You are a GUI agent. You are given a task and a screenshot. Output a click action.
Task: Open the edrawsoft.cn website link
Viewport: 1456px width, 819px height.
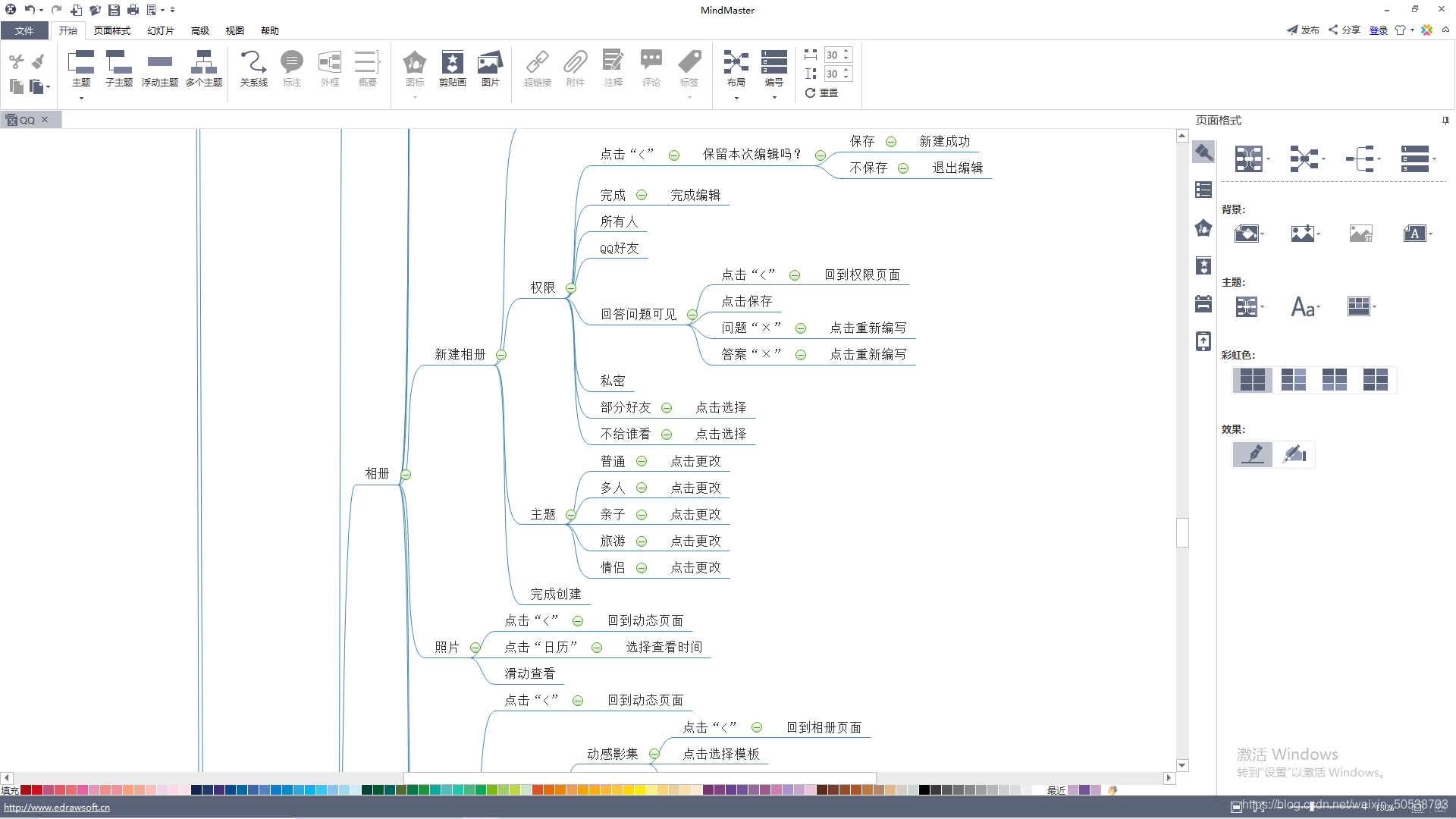pyautogui.click(x=57, y=808)
